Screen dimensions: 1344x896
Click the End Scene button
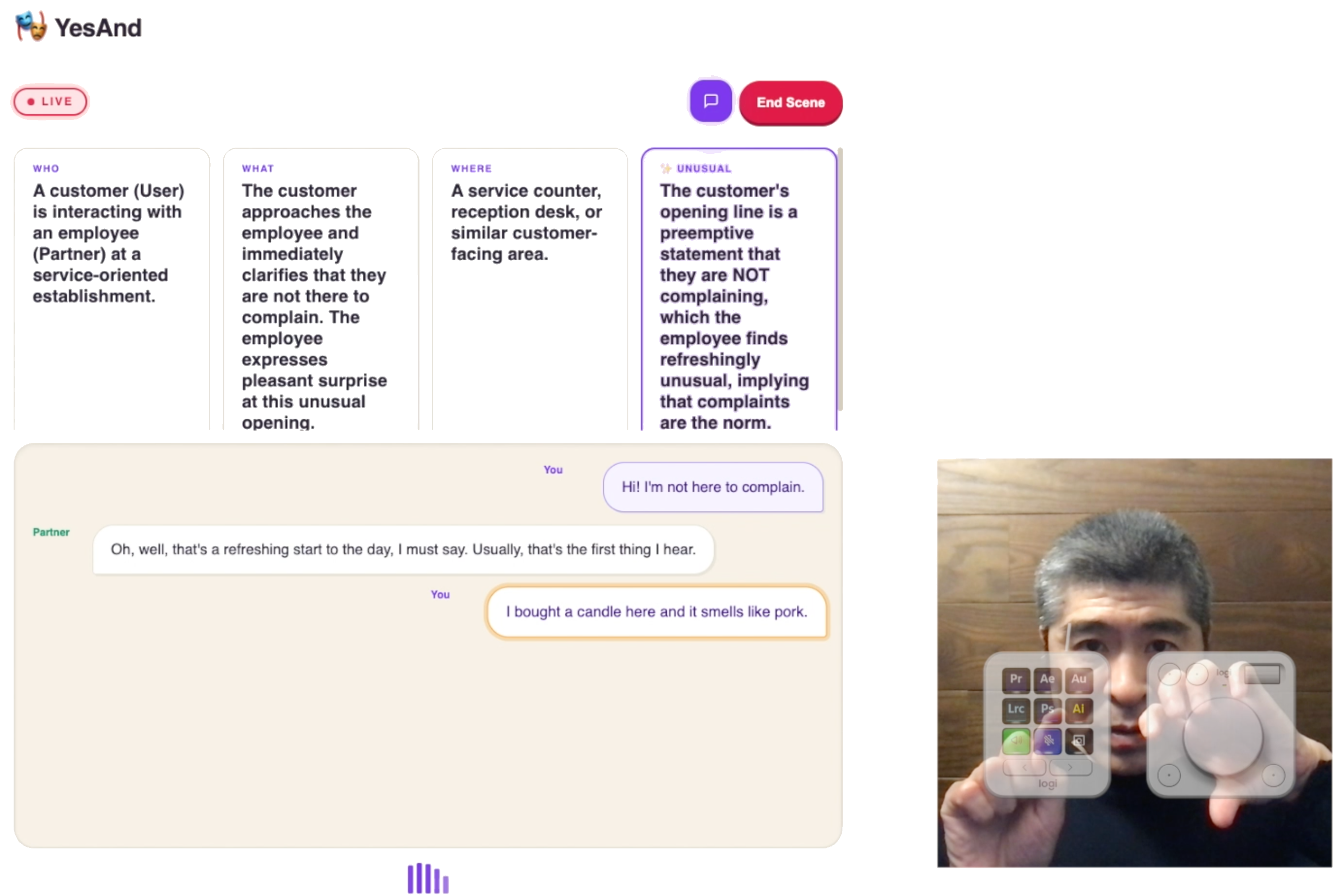[x=790, y=102]
